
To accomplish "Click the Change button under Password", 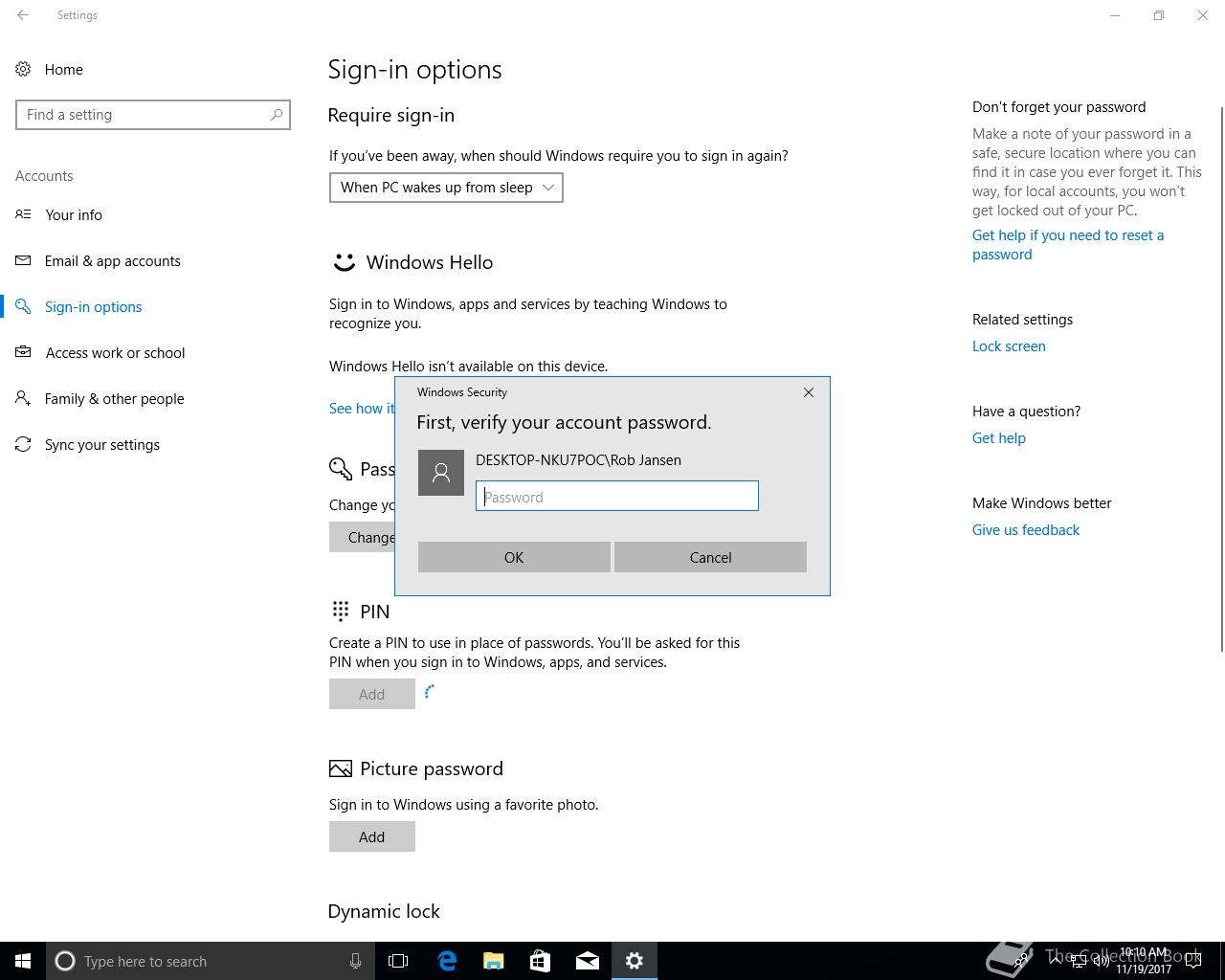I will (363, 537).
